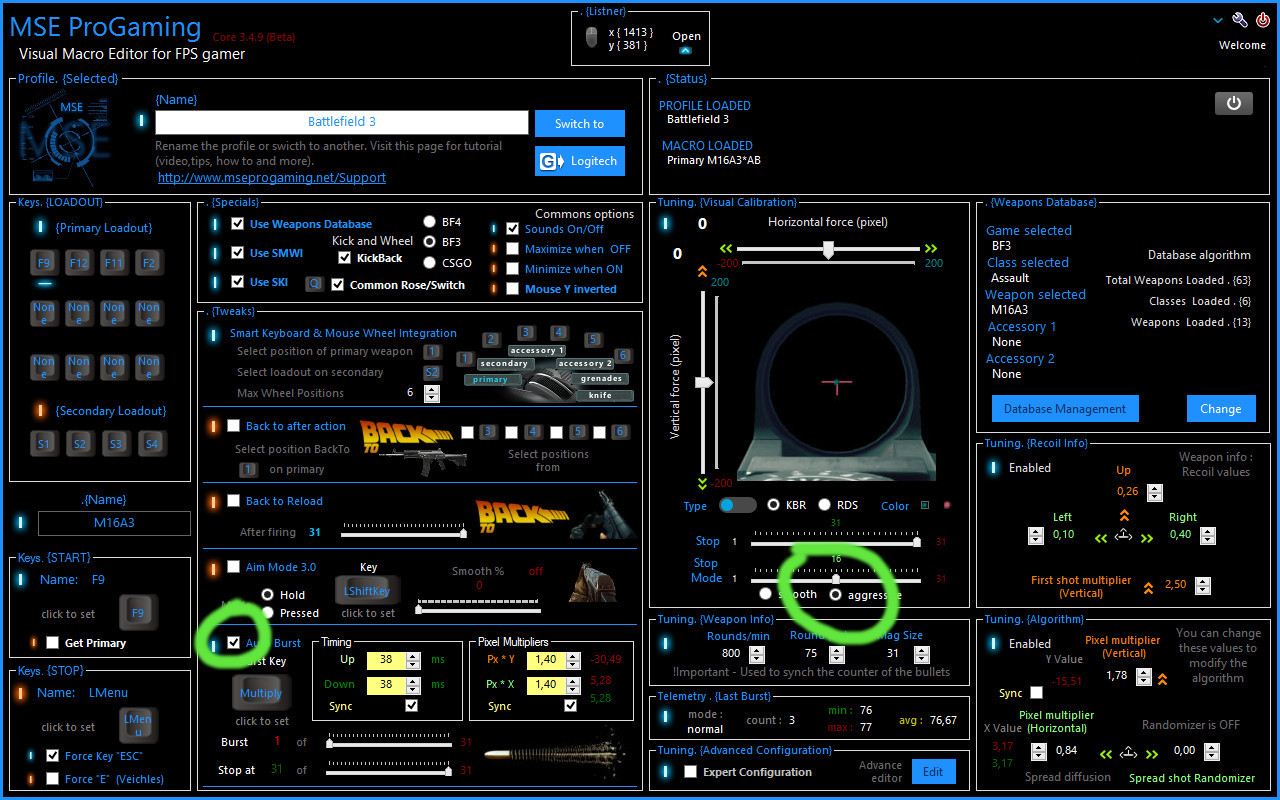Click the spread randomizer center icon
Screen dimensions: 1280x800
(1128, 753)
